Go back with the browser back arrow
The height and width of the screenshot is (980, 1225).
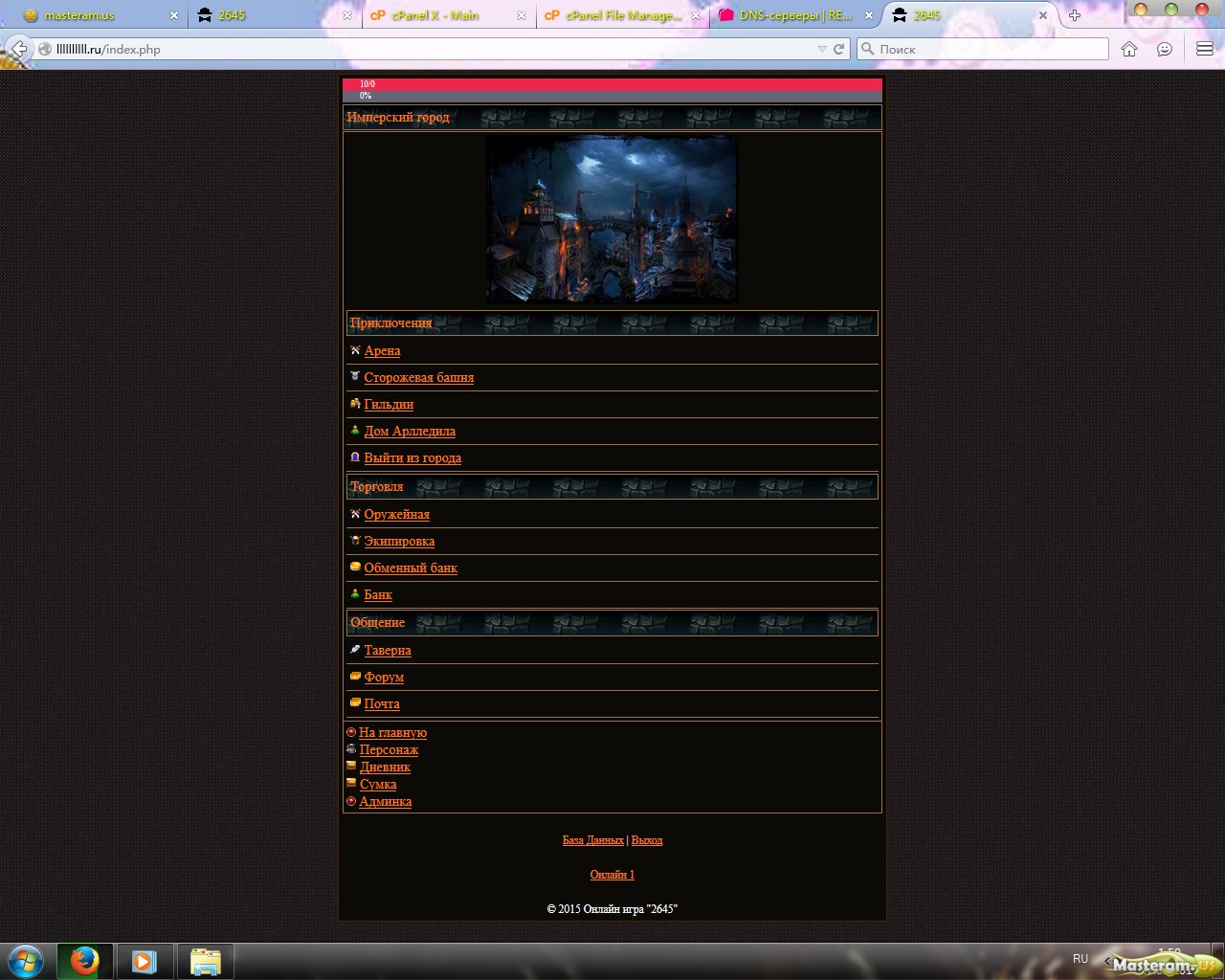18,49
